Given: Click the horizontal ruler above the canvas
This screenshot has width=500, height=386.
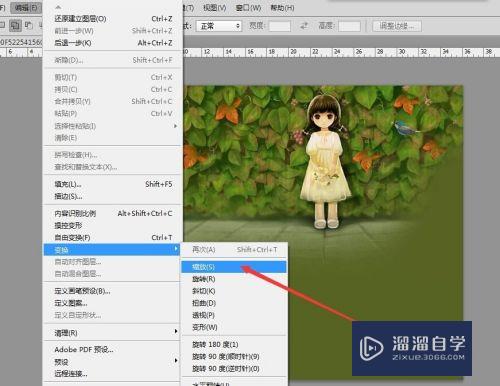Looking at the screenshot, I should tap(341, 52).
